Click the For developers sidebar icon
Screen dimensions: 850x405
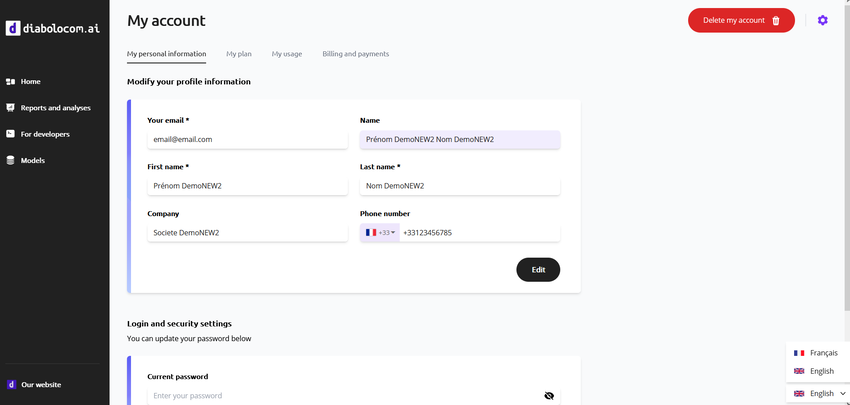click(11, 134)
